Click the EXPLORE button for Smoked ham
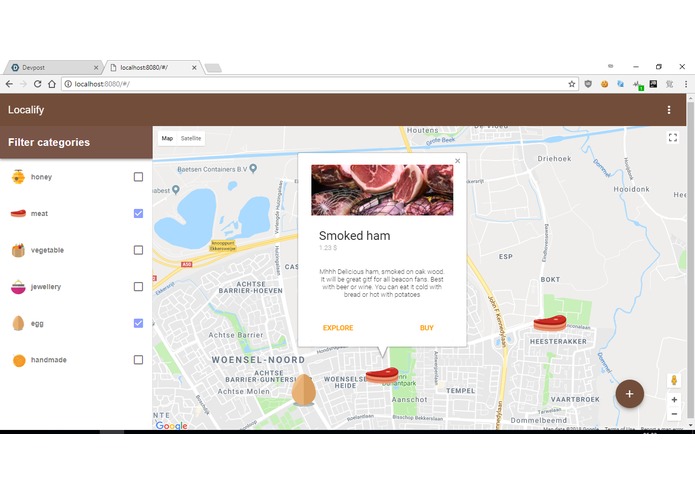 pyautogui.click(x=338, y=328)
